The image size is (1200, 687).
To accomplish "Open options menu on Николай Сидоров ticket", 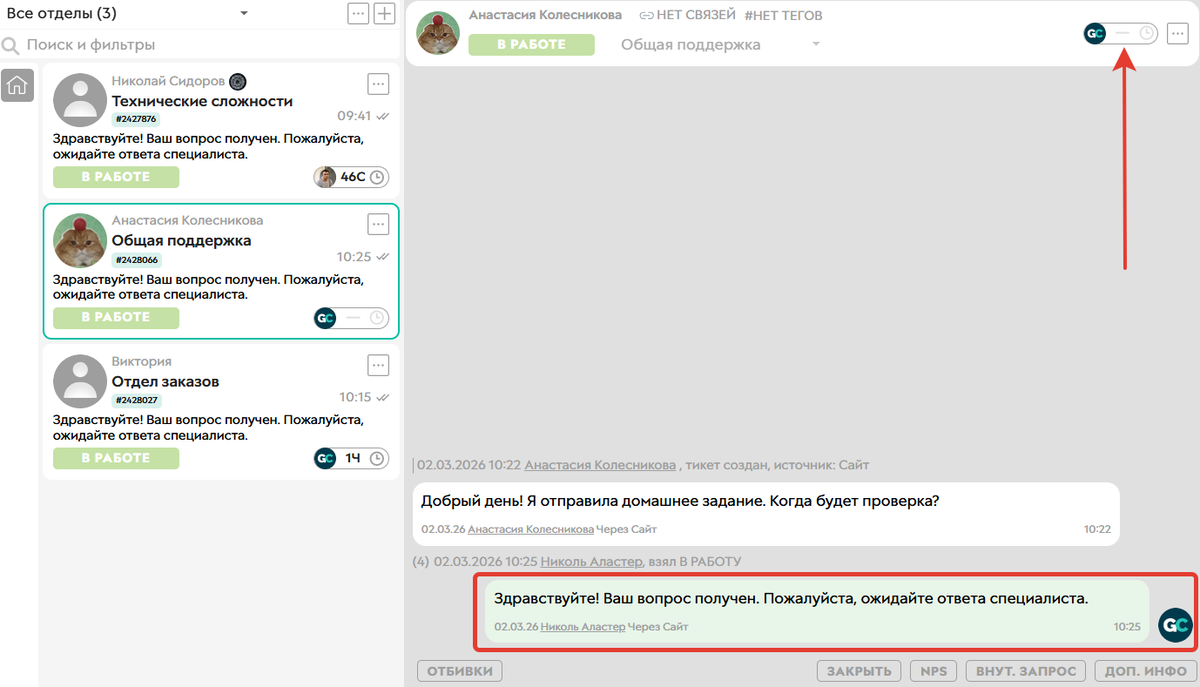I will 378,83.
